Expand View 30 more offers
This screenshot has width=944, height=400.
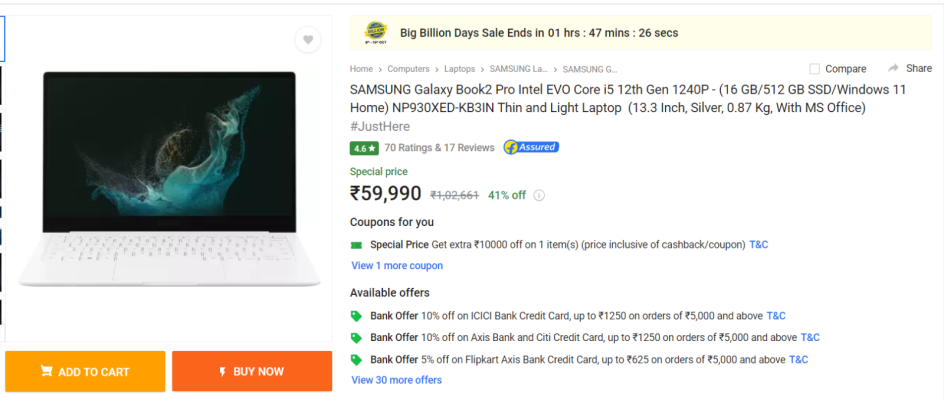click(x=396, y=380)
